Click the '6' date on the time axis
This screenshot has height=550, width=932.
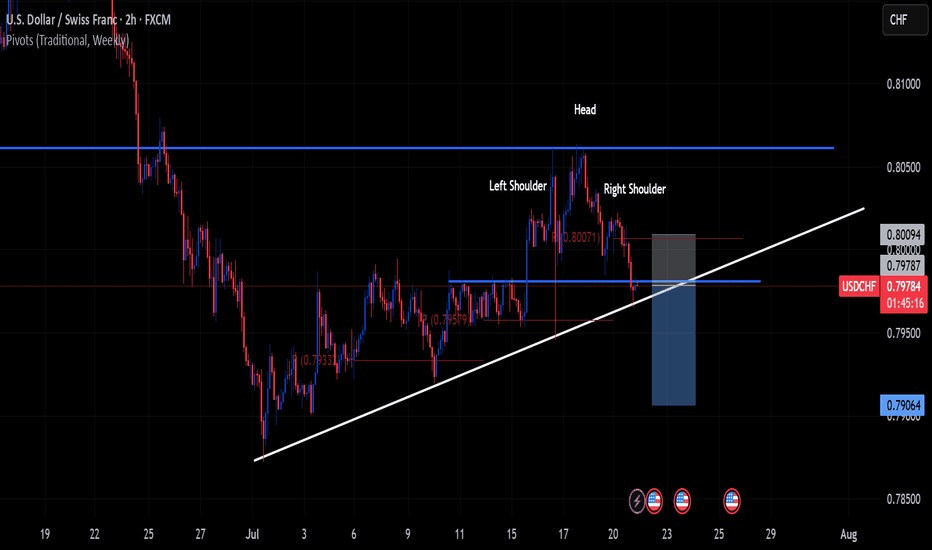click(354, 534)
